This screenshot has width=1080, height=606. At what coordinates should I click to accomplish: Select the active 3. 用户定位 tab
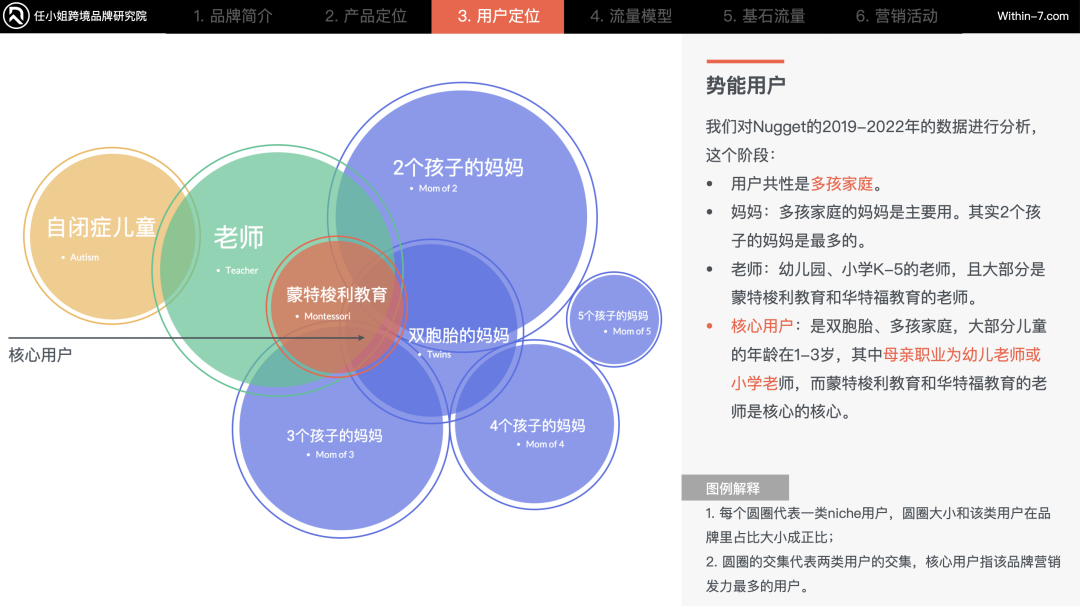[x=498, y=16]
